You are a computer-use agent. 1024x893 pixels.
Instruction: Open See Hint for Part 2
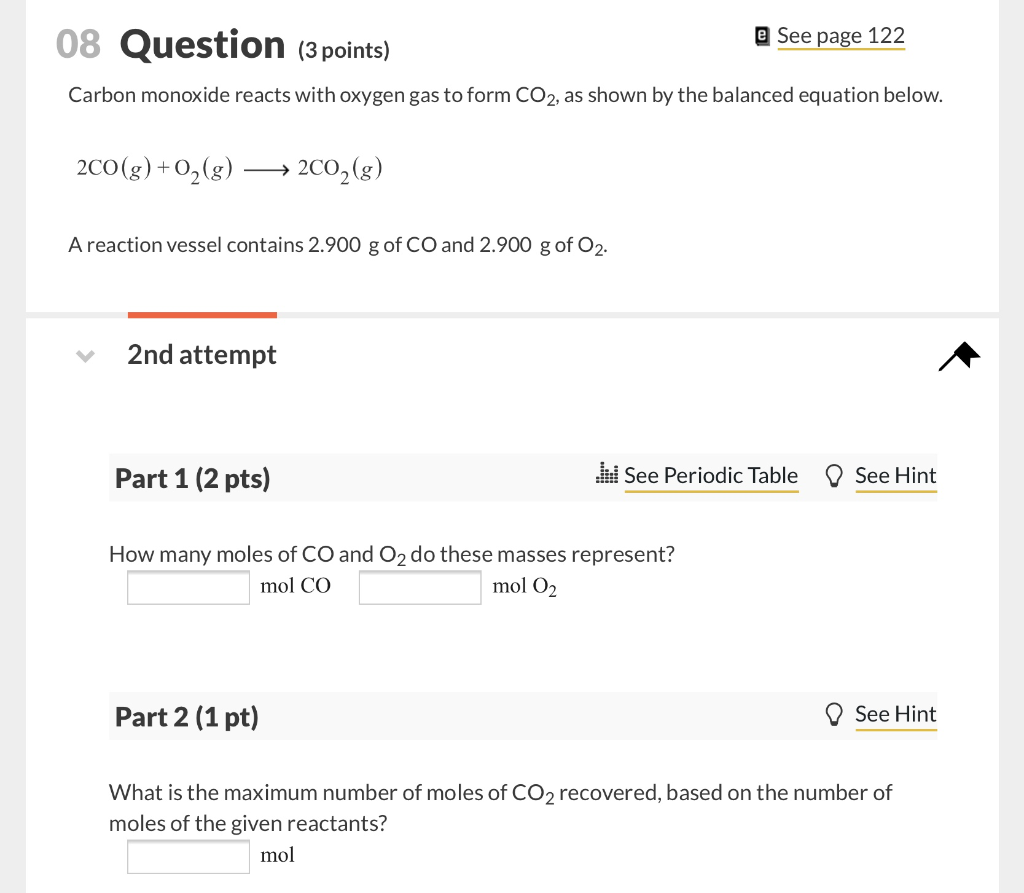click(x=895, y=713)
